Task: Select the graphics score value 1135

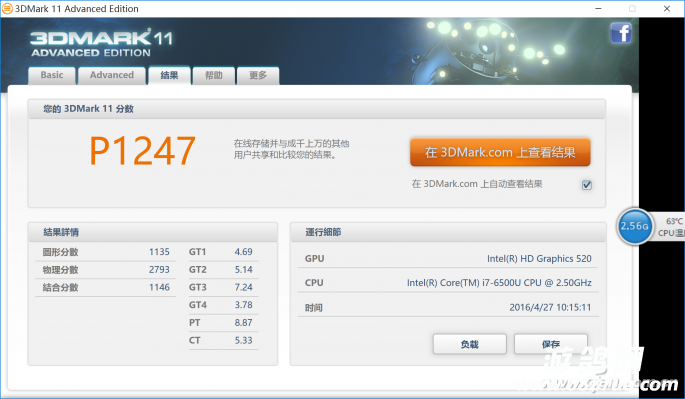Action: 159,252
